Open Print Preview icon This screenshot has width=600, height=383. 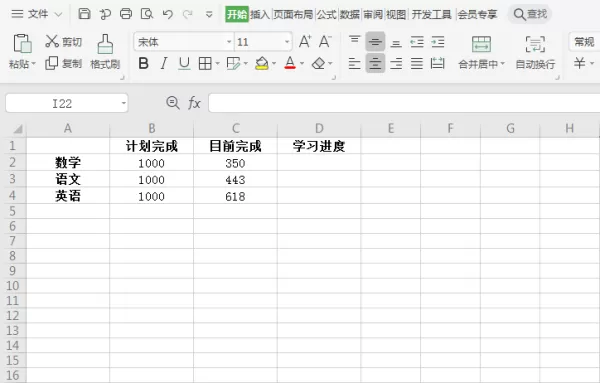[147, 14]
